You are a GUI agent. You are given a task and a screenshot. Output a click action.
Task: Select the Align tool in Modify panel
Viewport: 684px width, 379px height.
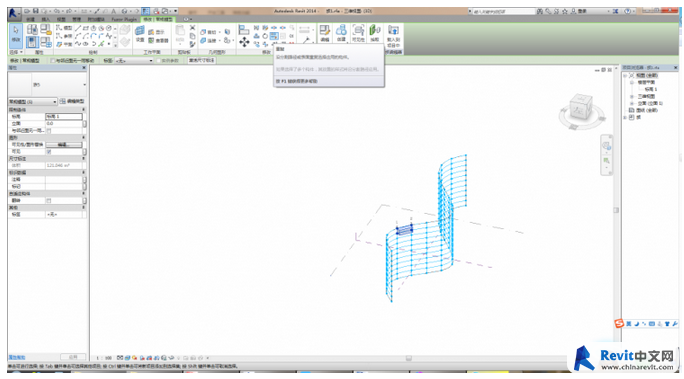pos(243,30)
